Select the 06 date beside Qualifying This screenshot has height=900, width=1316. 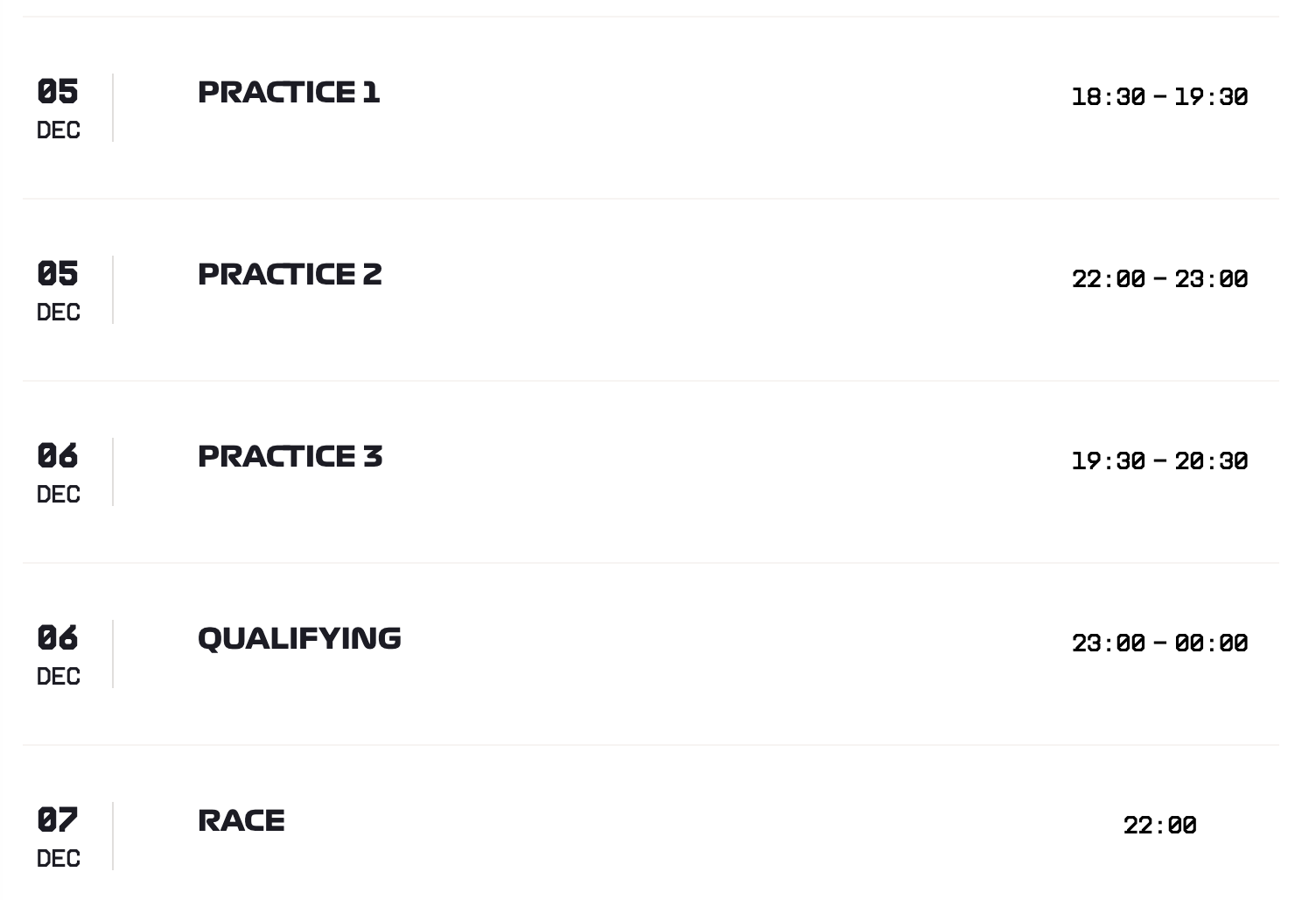[58, 637]
